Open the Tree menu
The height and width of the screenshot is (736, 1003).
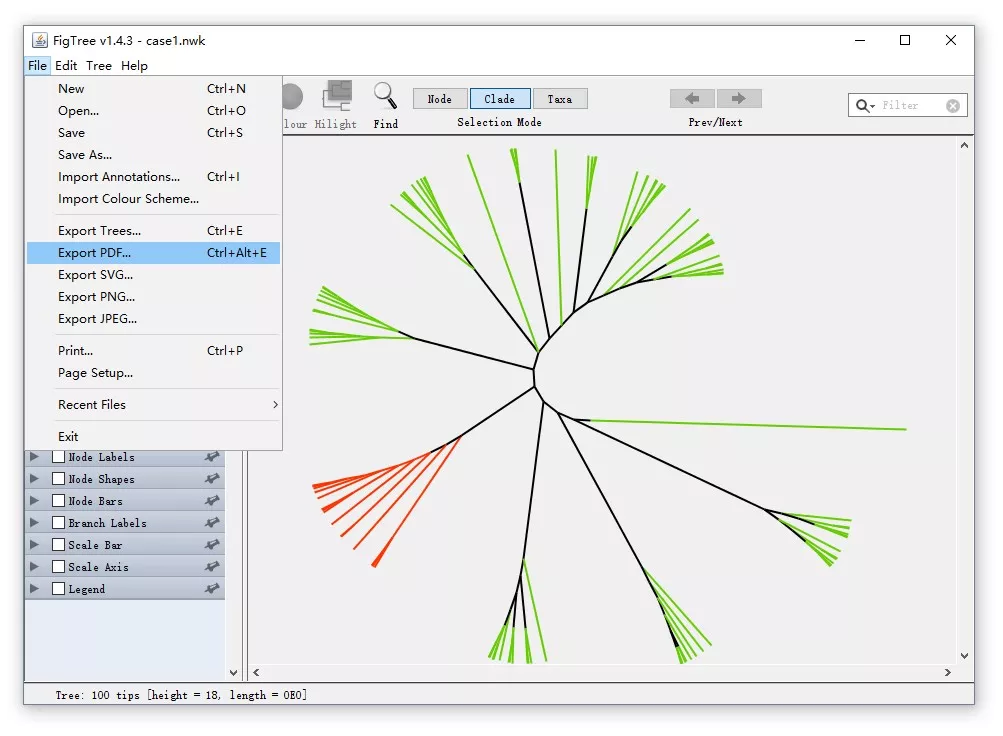[x=99, y=65]
